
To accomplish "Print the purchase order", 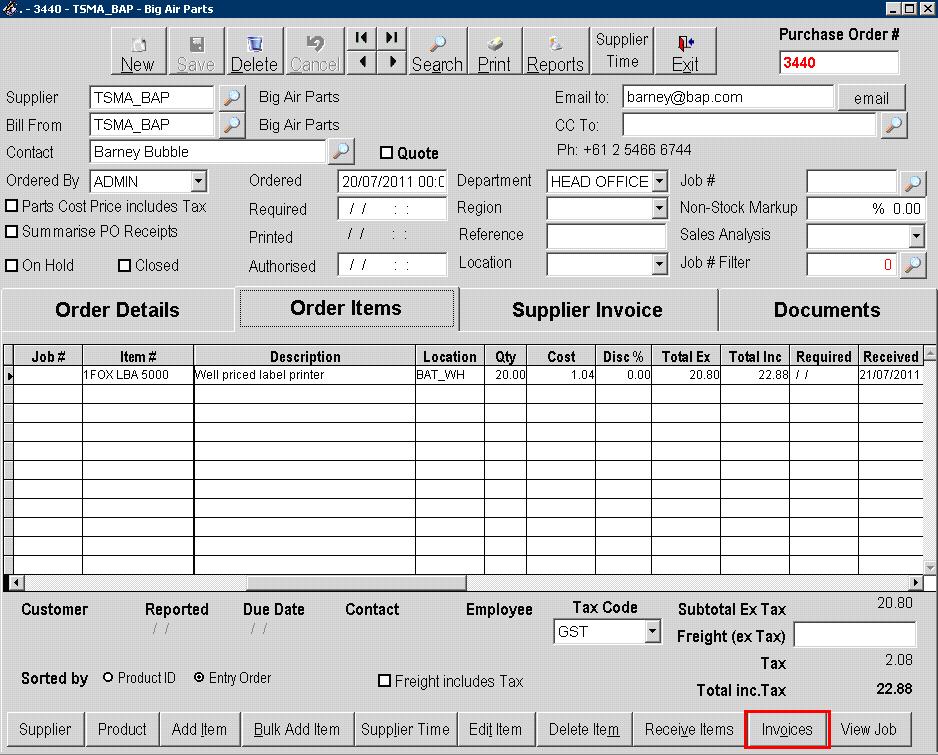I will (x=494, y=52).
